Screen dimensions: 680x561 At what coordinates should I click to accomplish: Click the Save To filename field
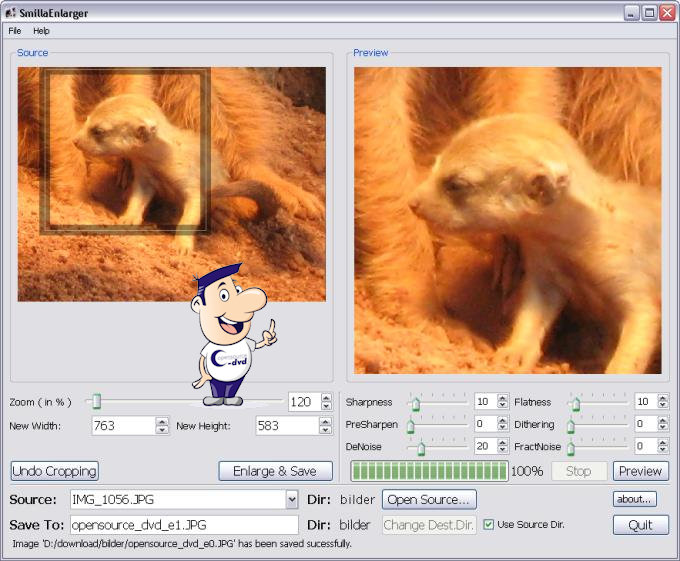point(183,525)
